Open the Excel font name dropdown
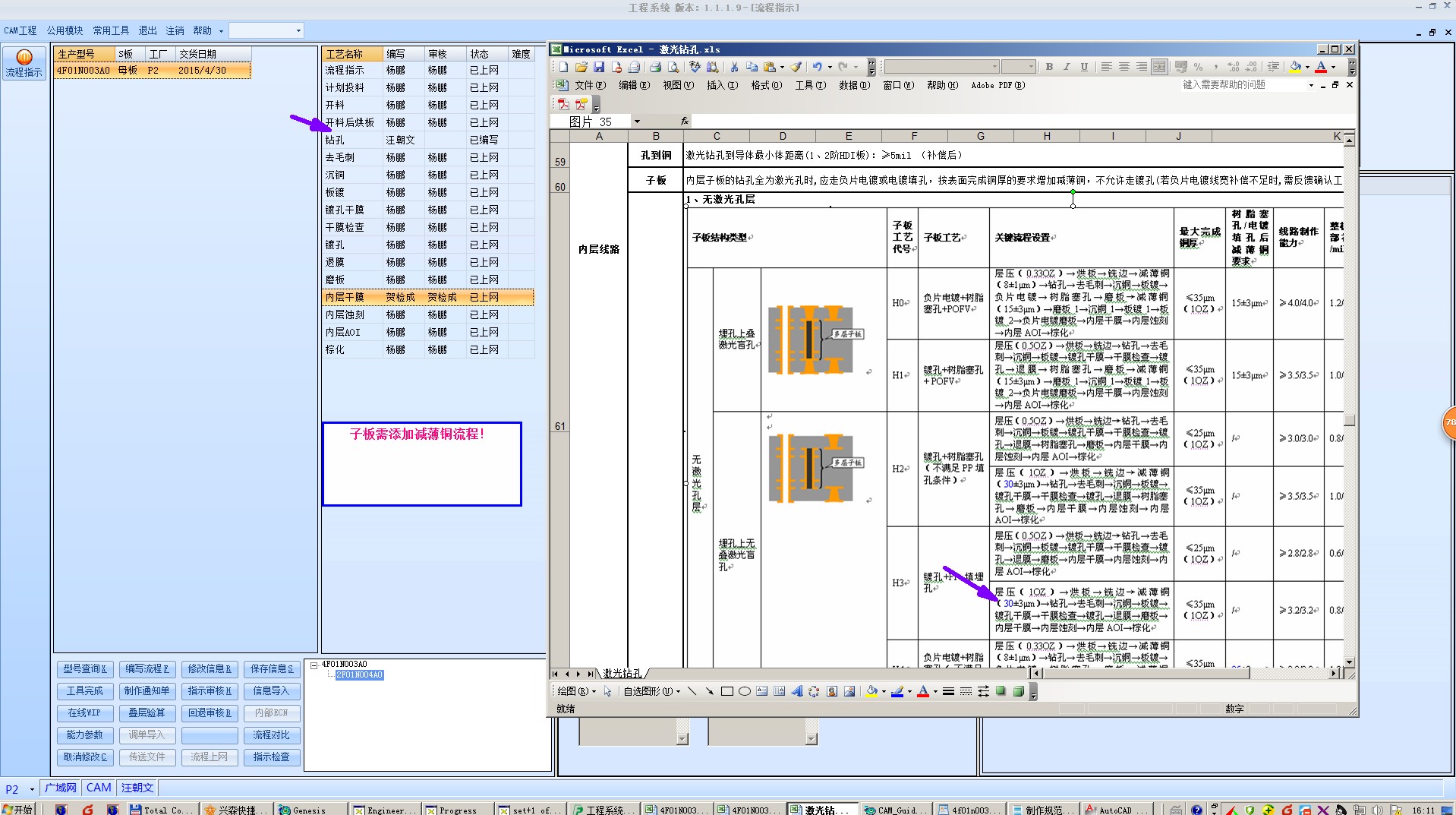 pyautogui.click(x=994, y=67)
